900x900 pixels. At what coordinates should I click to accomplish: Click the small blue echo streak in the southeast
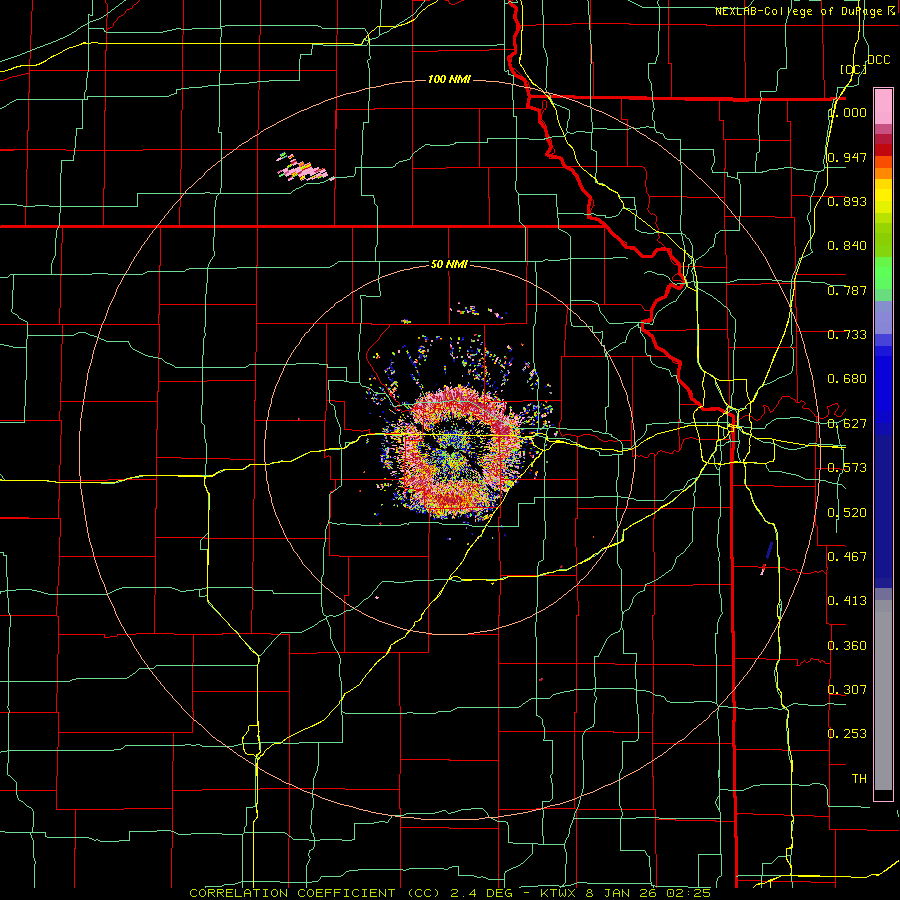[769, 550]
